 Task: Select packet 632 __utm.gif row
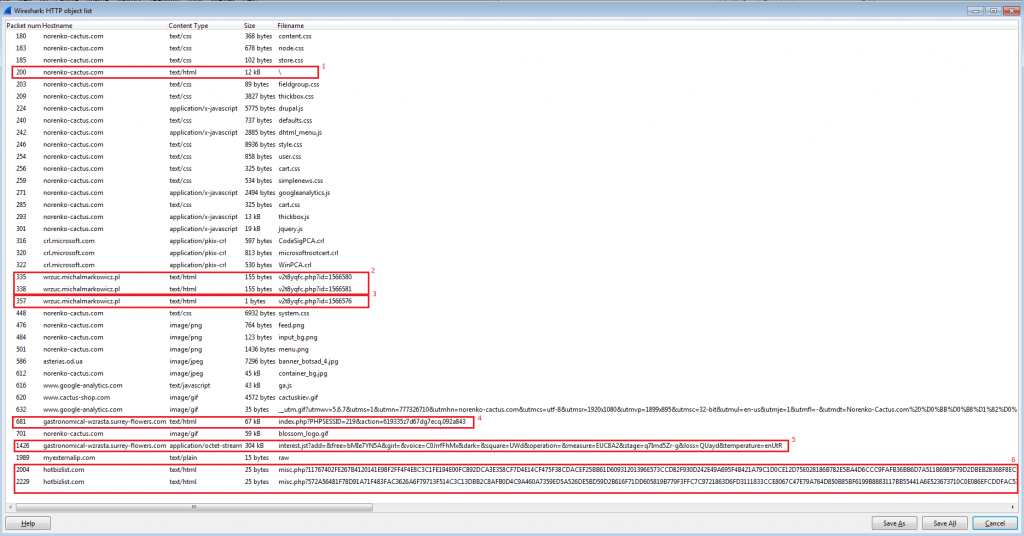(512, 409)
